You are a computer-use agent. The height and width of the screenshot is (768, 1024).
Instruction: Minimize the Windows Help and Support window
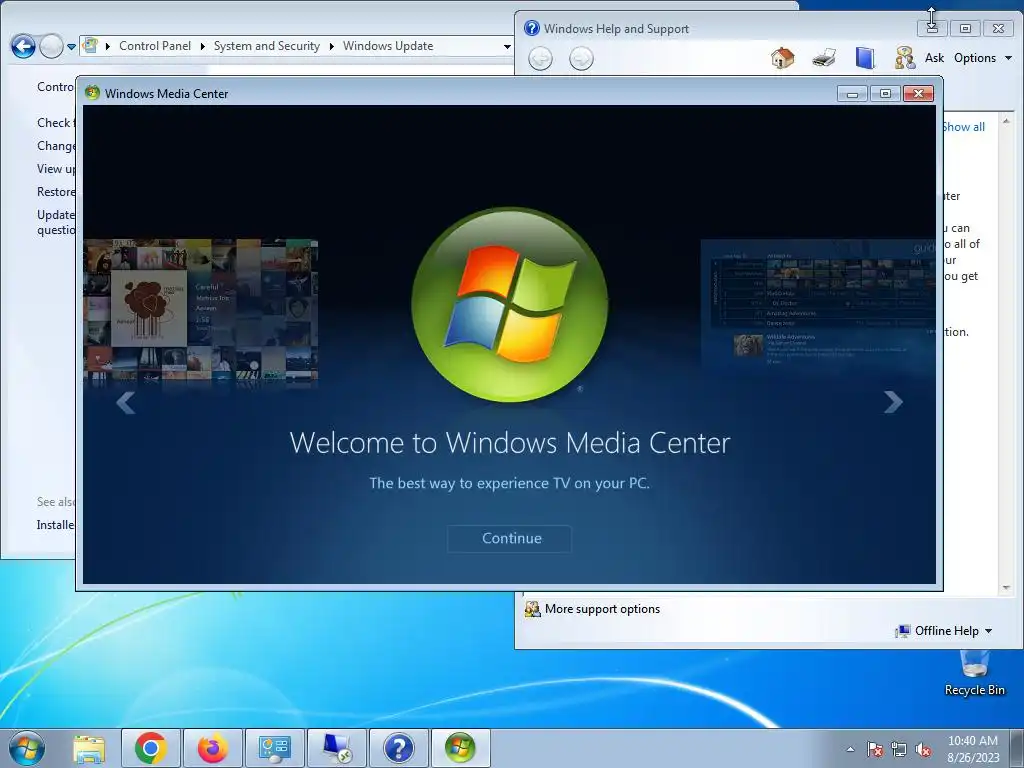[x=932, y=28]
